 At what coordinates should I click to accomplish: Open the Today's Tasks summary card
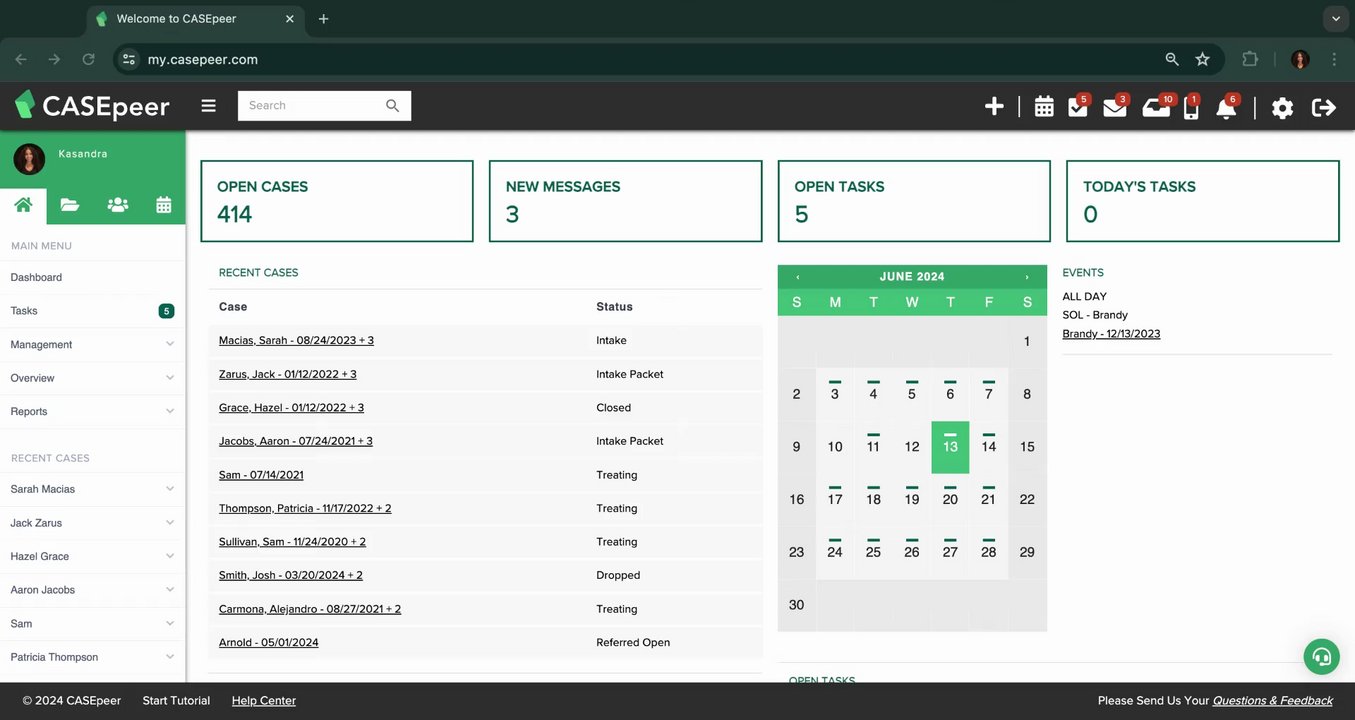coord(1203,201)
